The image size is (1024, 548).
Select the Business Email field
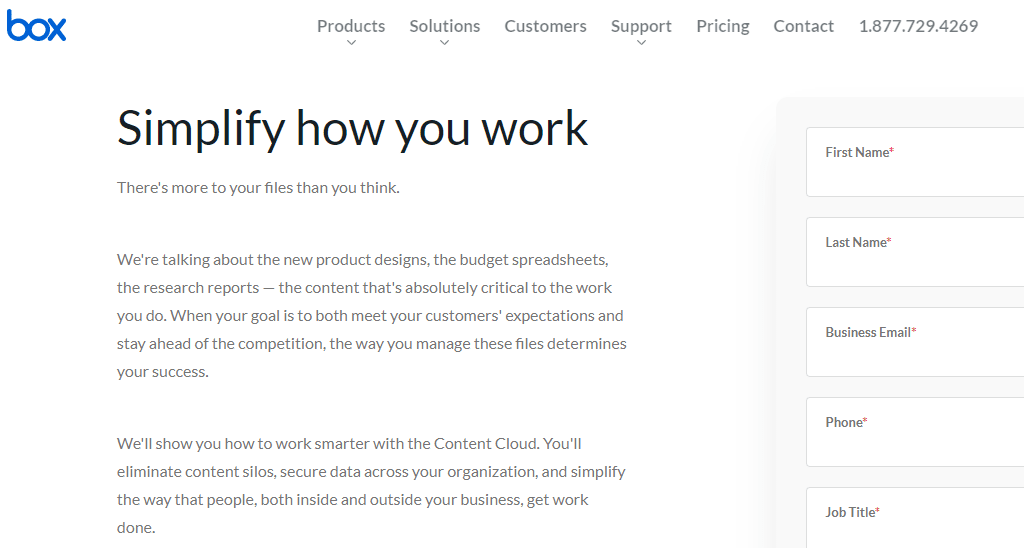(915, 342)
